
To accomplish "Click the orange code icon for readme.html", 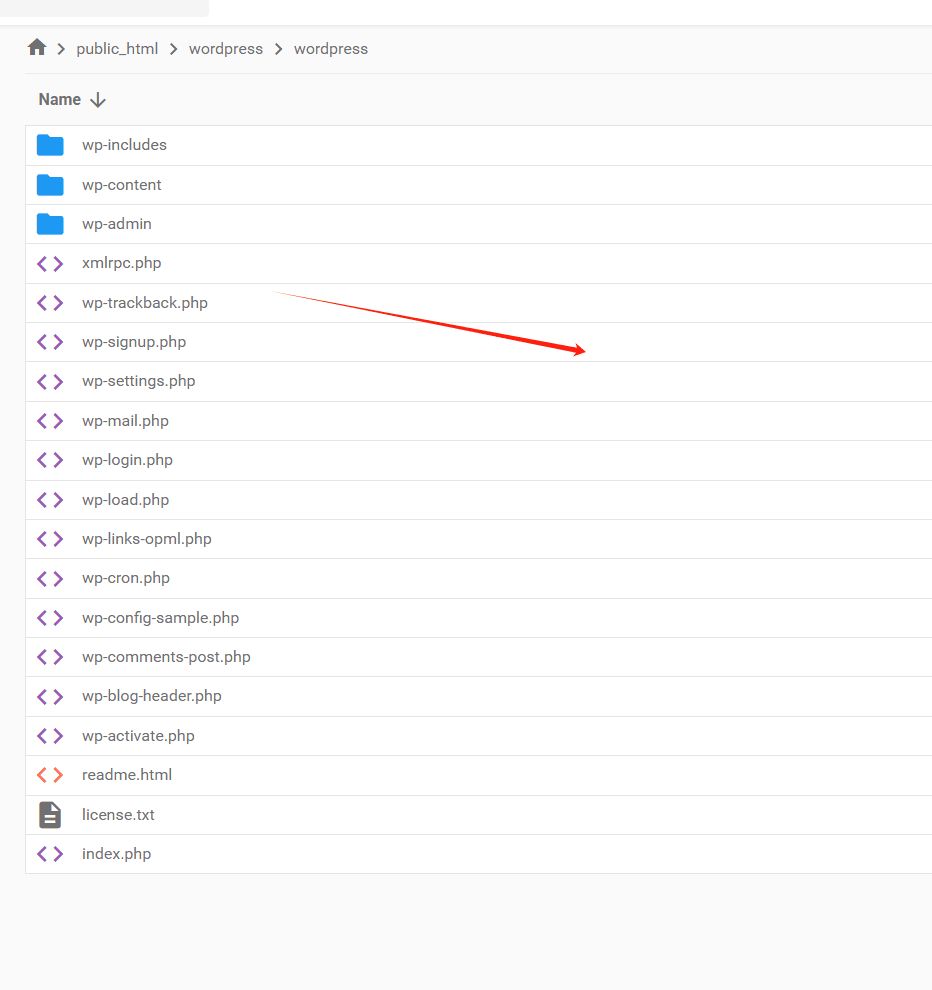I will point(50,775).
